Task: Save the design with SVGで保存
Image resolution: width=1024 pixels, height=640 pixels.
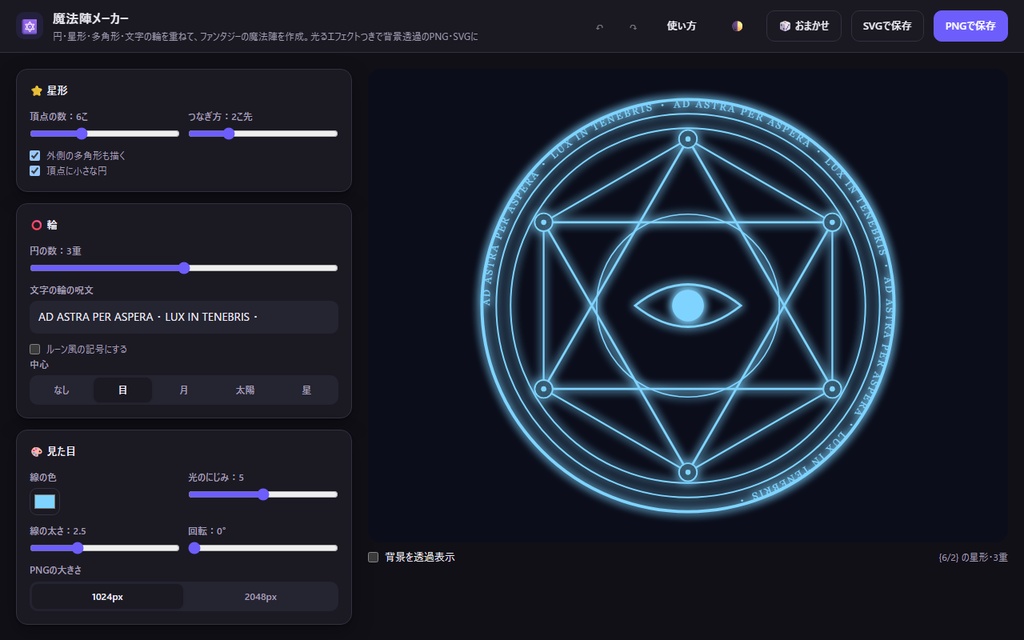Action: (x=887, y=26)
